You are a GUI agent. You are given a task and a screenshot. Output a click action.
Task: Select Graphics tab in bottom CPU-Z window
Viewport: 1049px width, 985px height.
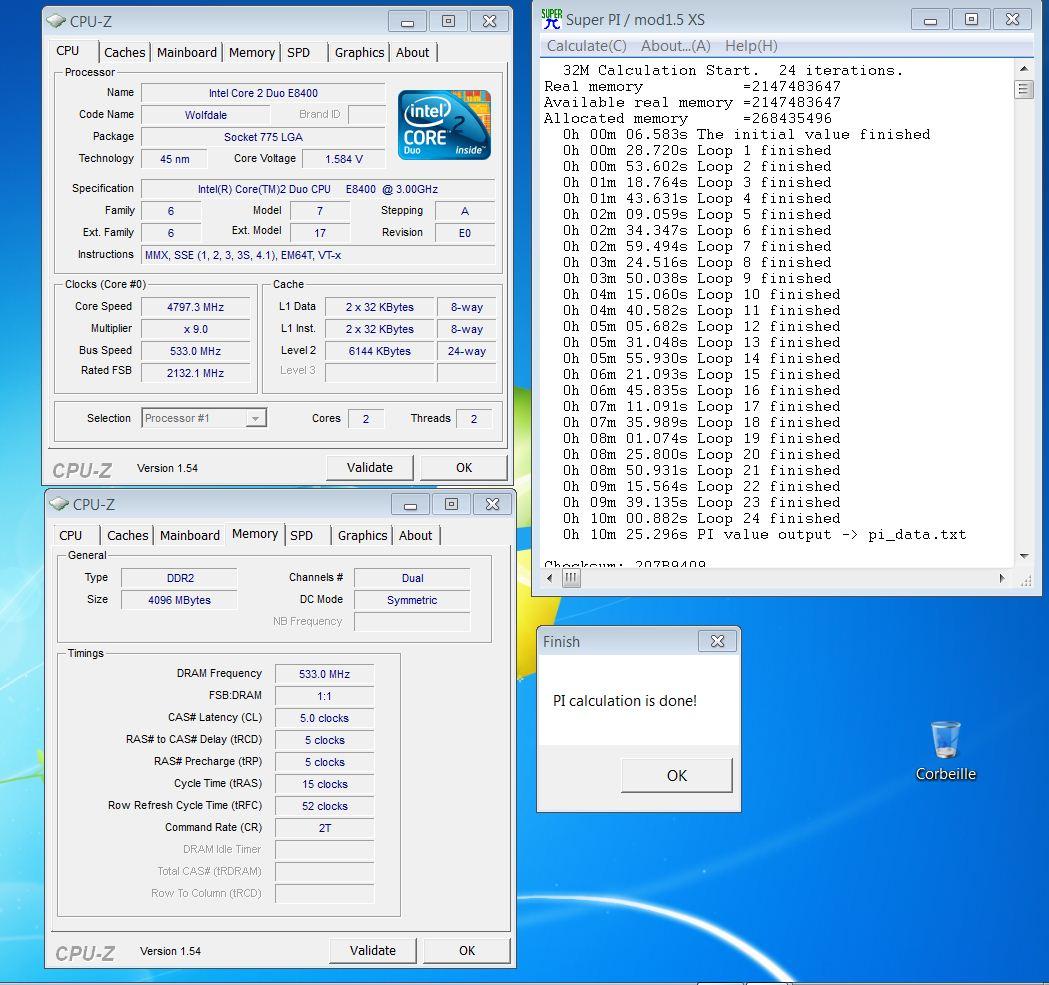tap(362, 535)
